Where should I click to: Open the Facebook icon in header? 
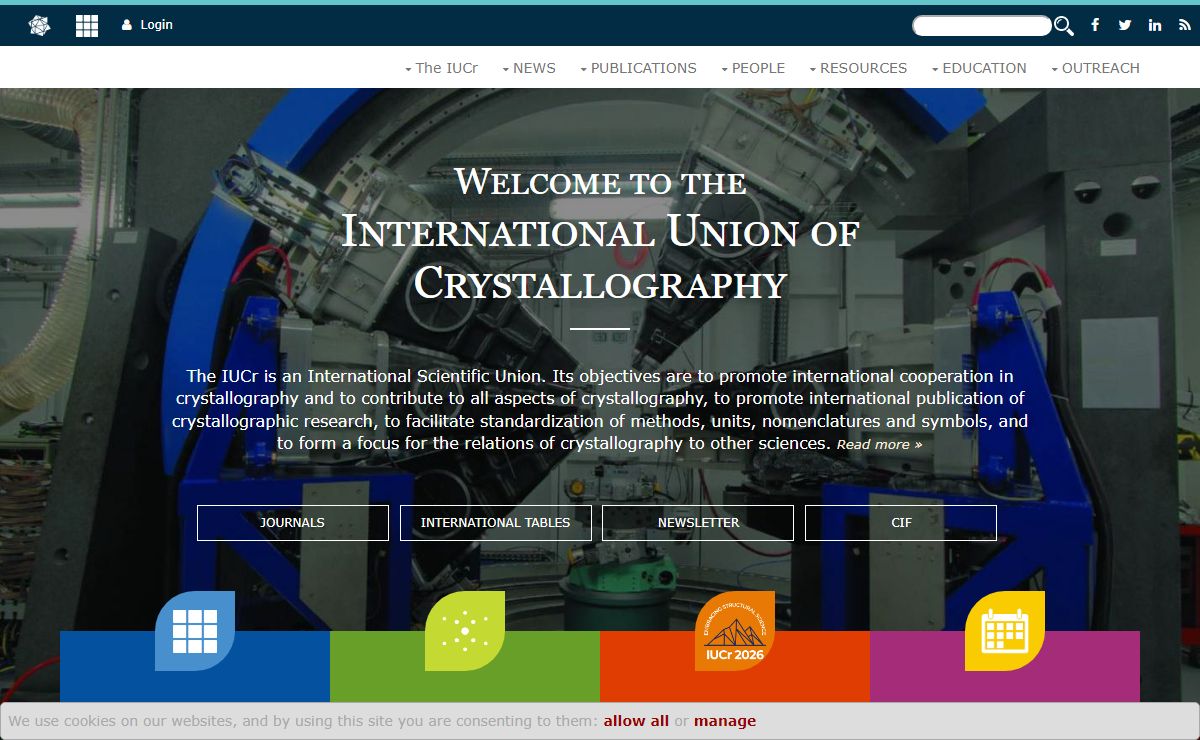click(1095, 25)
